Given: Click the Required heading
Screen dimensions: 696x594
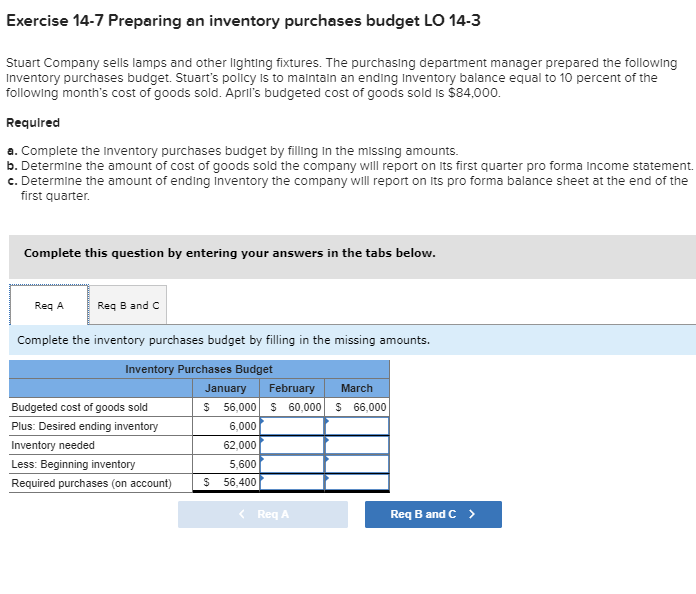Looking at the screenshot, I should [33, 123].
